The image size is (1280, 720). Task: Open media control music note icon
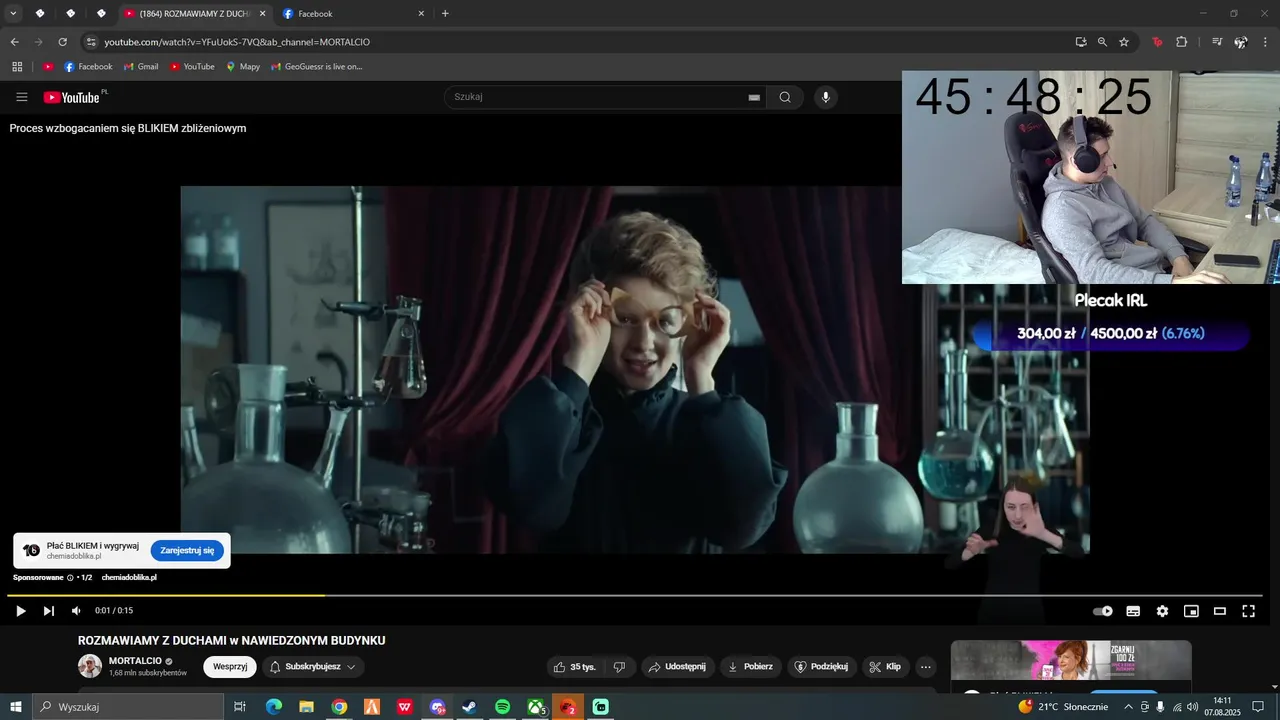pyautogui.click(x=1217, y=42)
